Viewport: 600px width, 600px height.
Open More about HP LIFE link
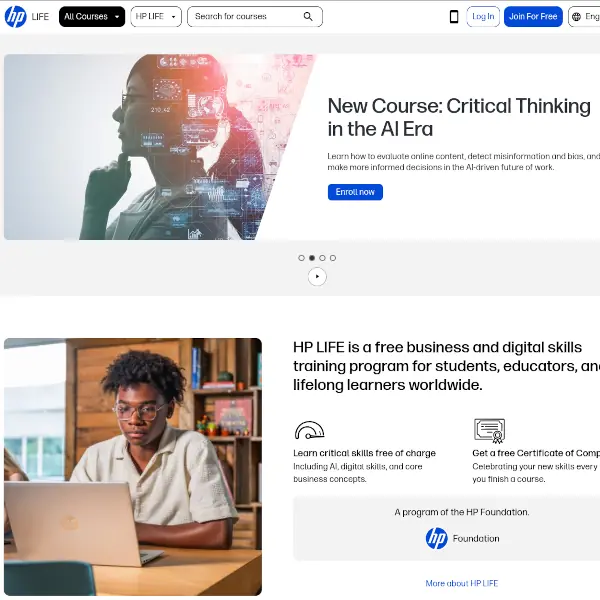click(461, 583)
